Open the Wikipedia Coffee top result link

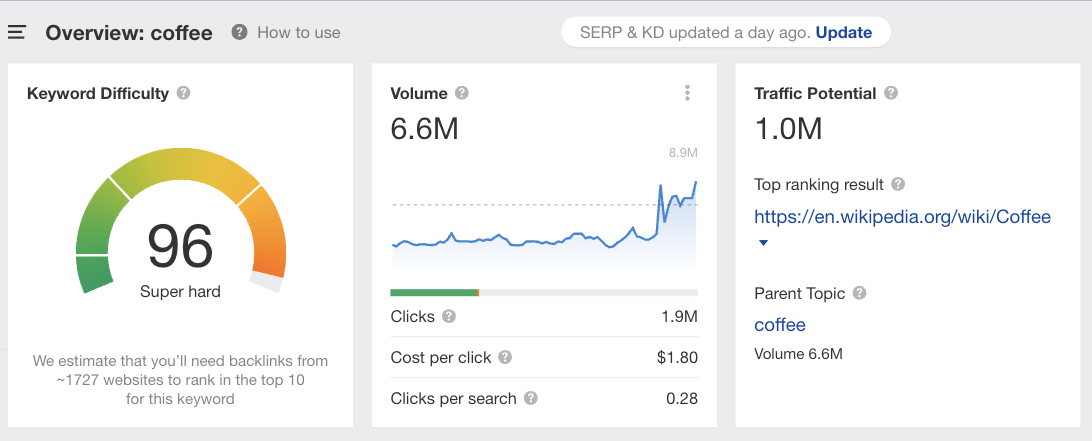pyautogui.click(x=902, y=216)
